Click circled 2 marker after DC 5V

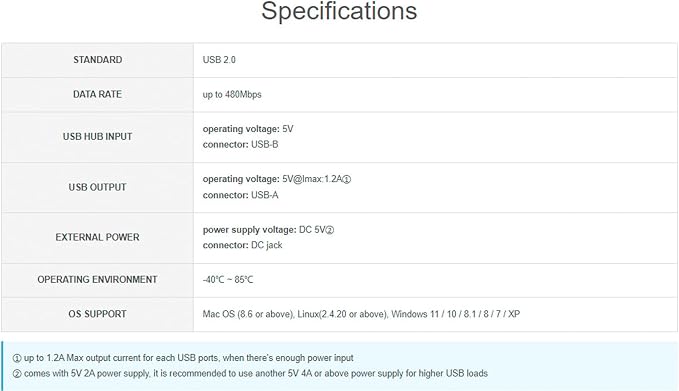pos(330,230)
